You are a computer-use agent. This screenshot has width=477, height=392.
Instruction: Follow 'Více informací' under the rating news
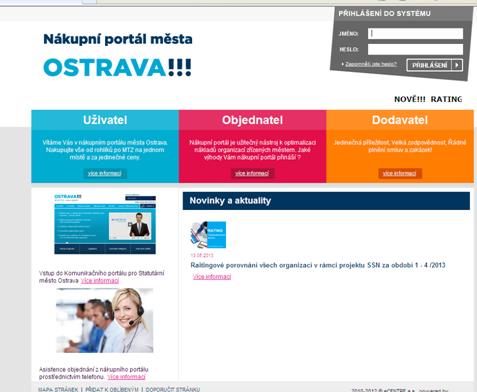[x=212, y=277]
